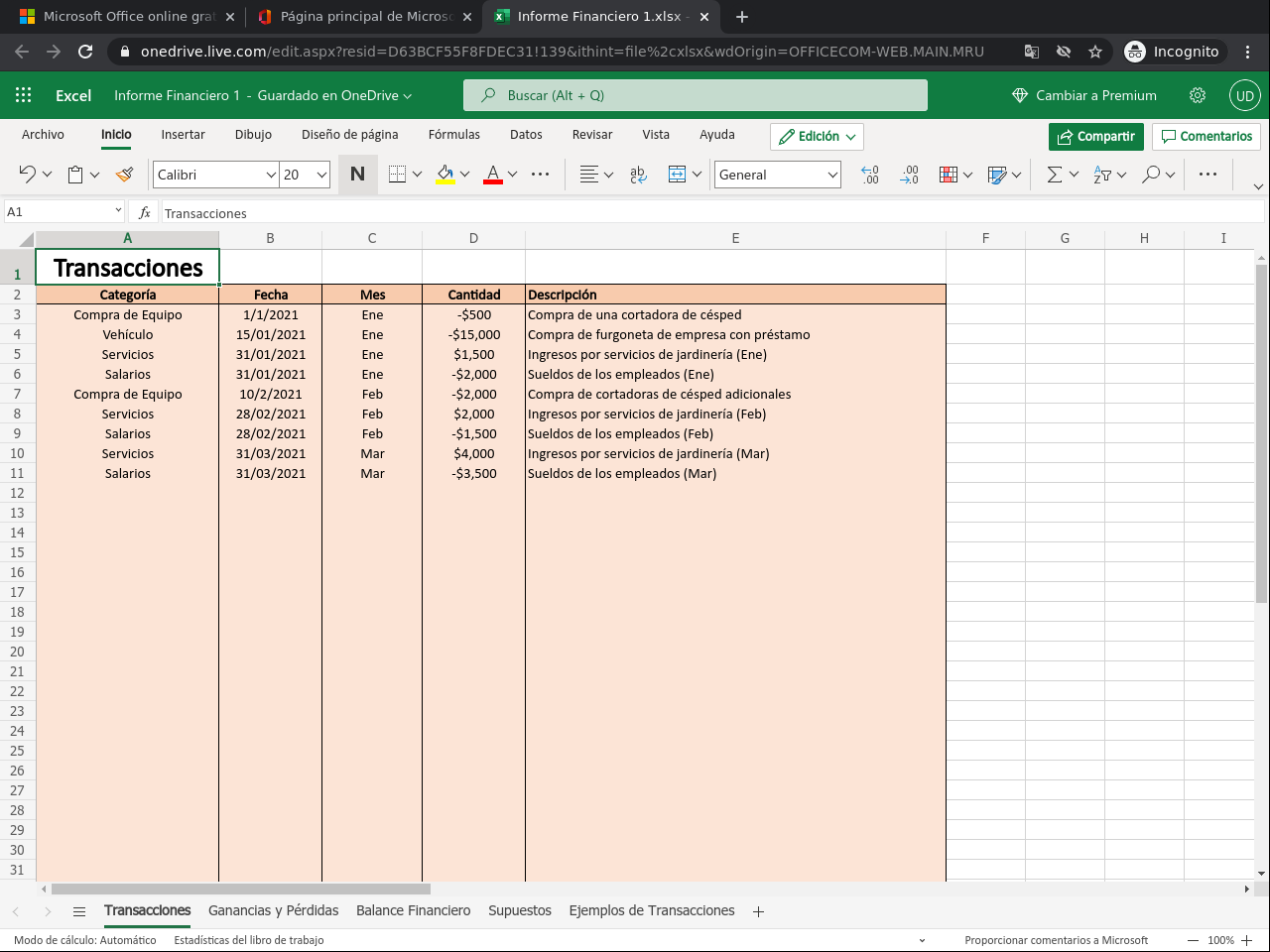
Task: Expand the Calibri font name dropdown
Action: click(270, 175)
